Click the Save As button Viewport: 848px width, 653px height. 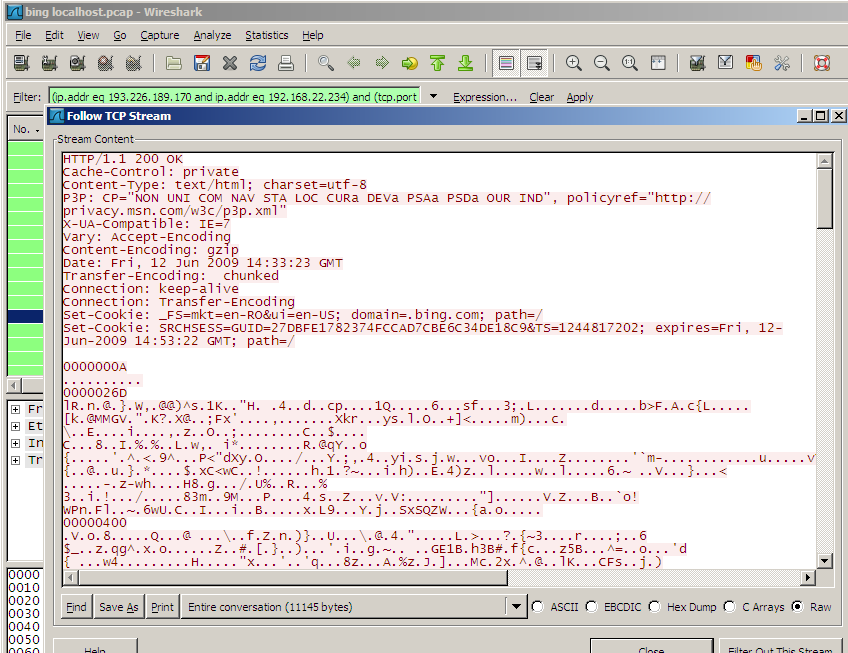119,607
